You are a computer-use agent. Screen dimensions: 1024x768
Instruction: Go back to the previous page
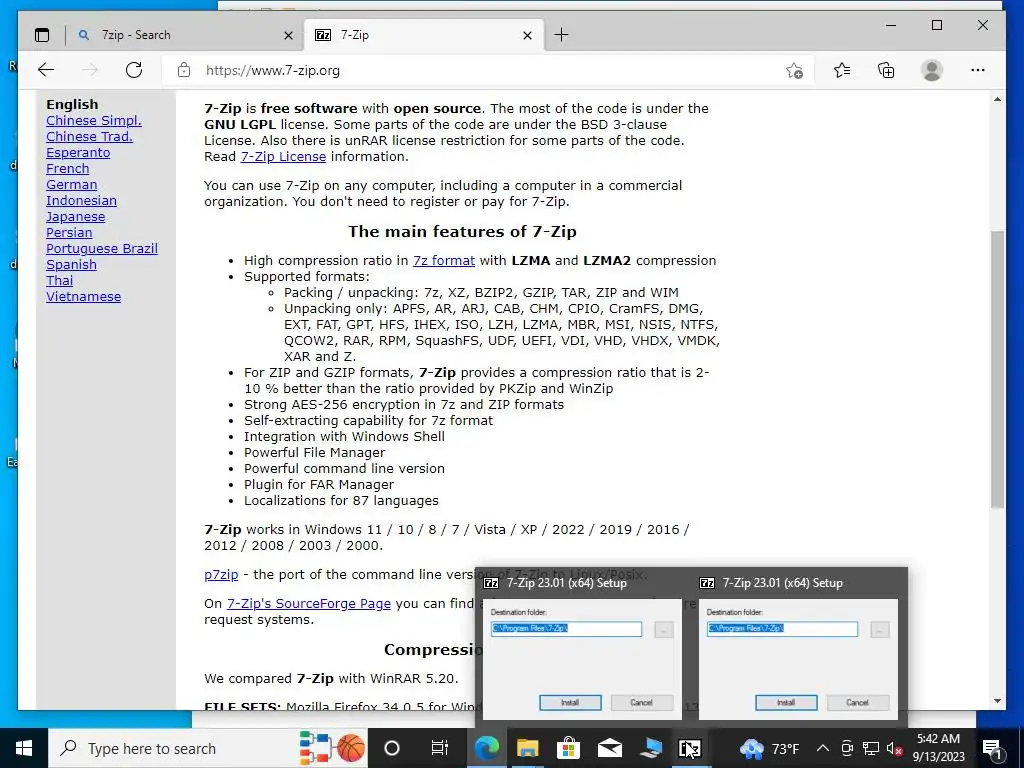(x=46, y=70)
